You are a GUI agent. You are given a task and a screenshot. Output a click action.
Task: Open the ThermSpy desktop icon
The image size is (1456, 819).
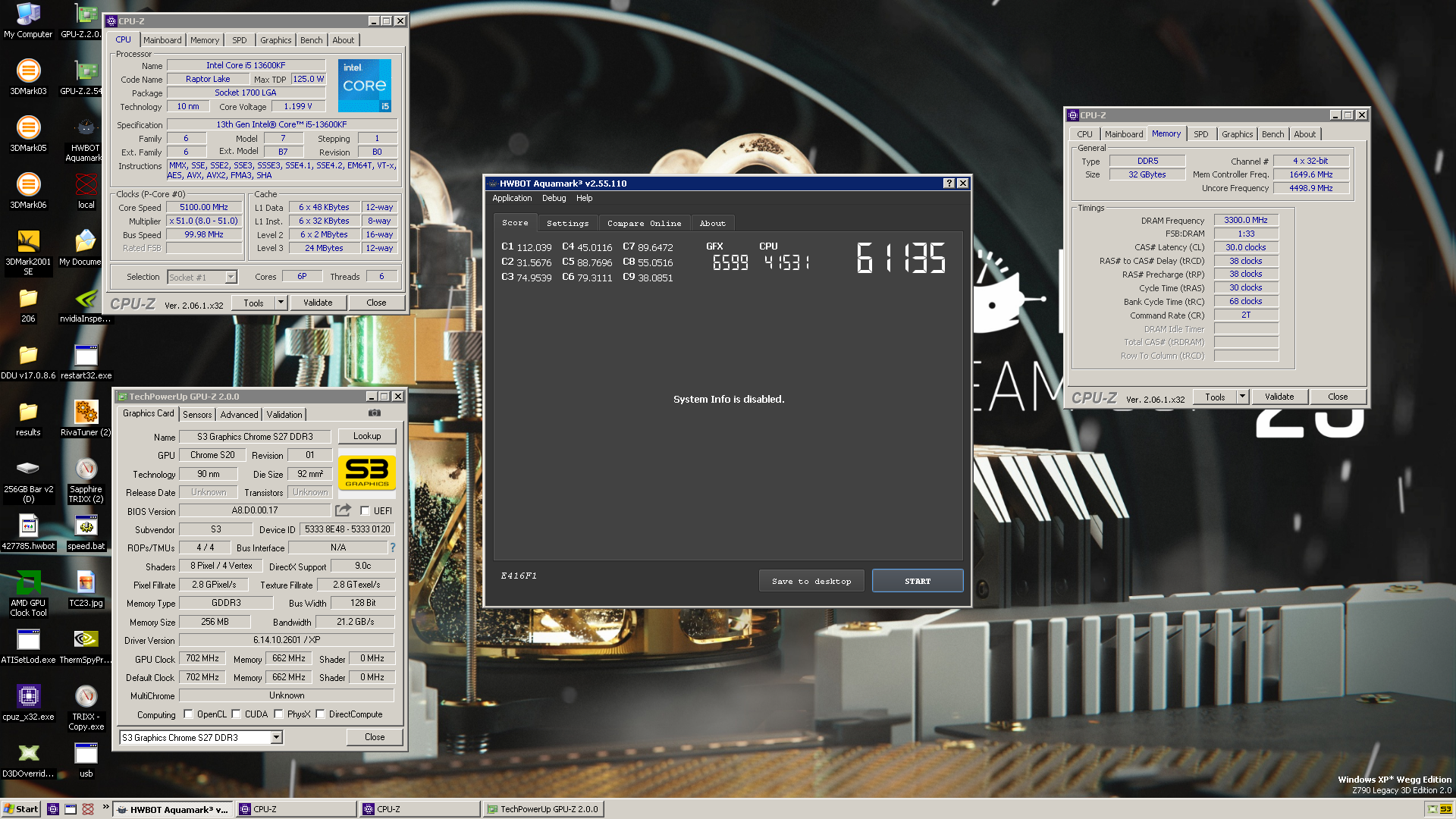pos(86,645)
